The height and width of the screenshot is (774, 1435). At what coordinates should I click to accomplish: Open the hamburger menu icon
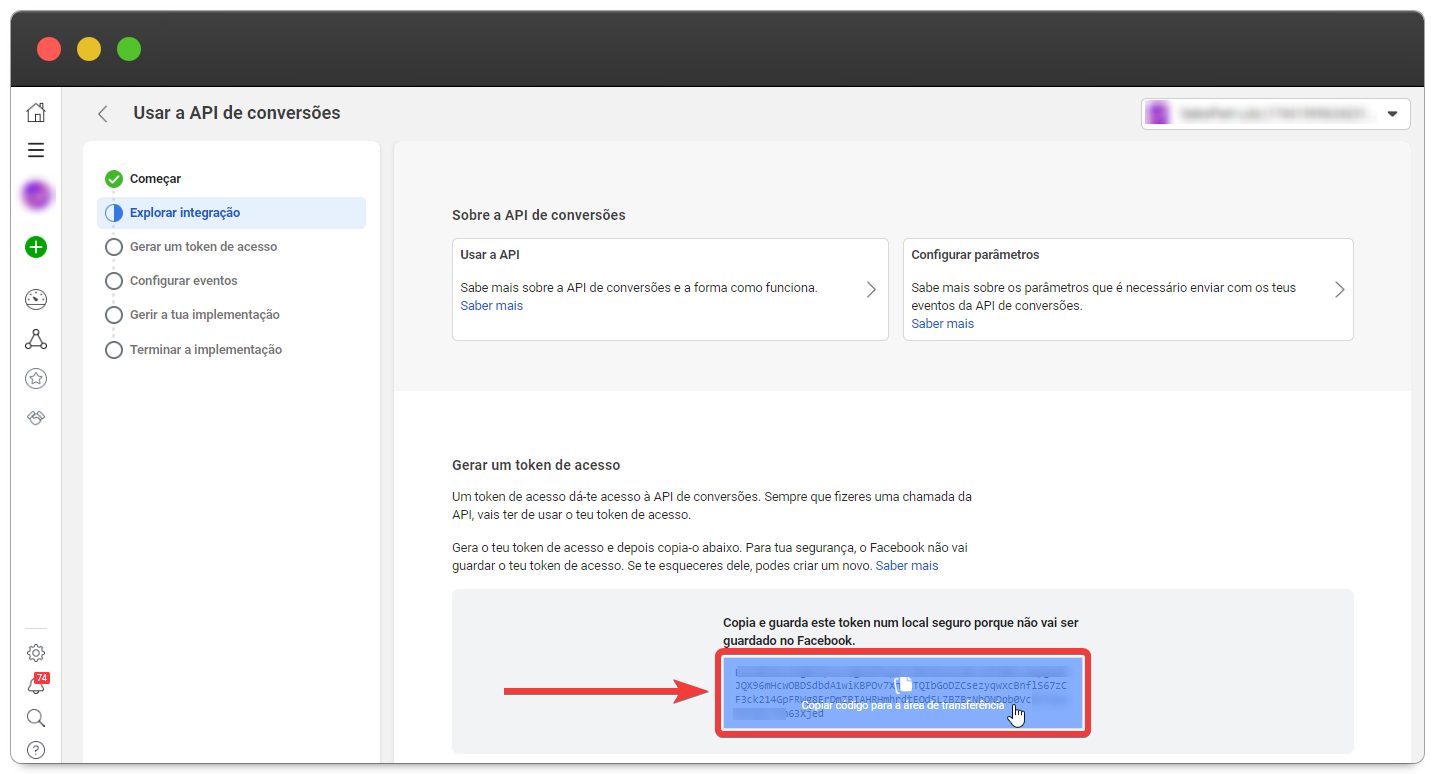coord(36,150)
